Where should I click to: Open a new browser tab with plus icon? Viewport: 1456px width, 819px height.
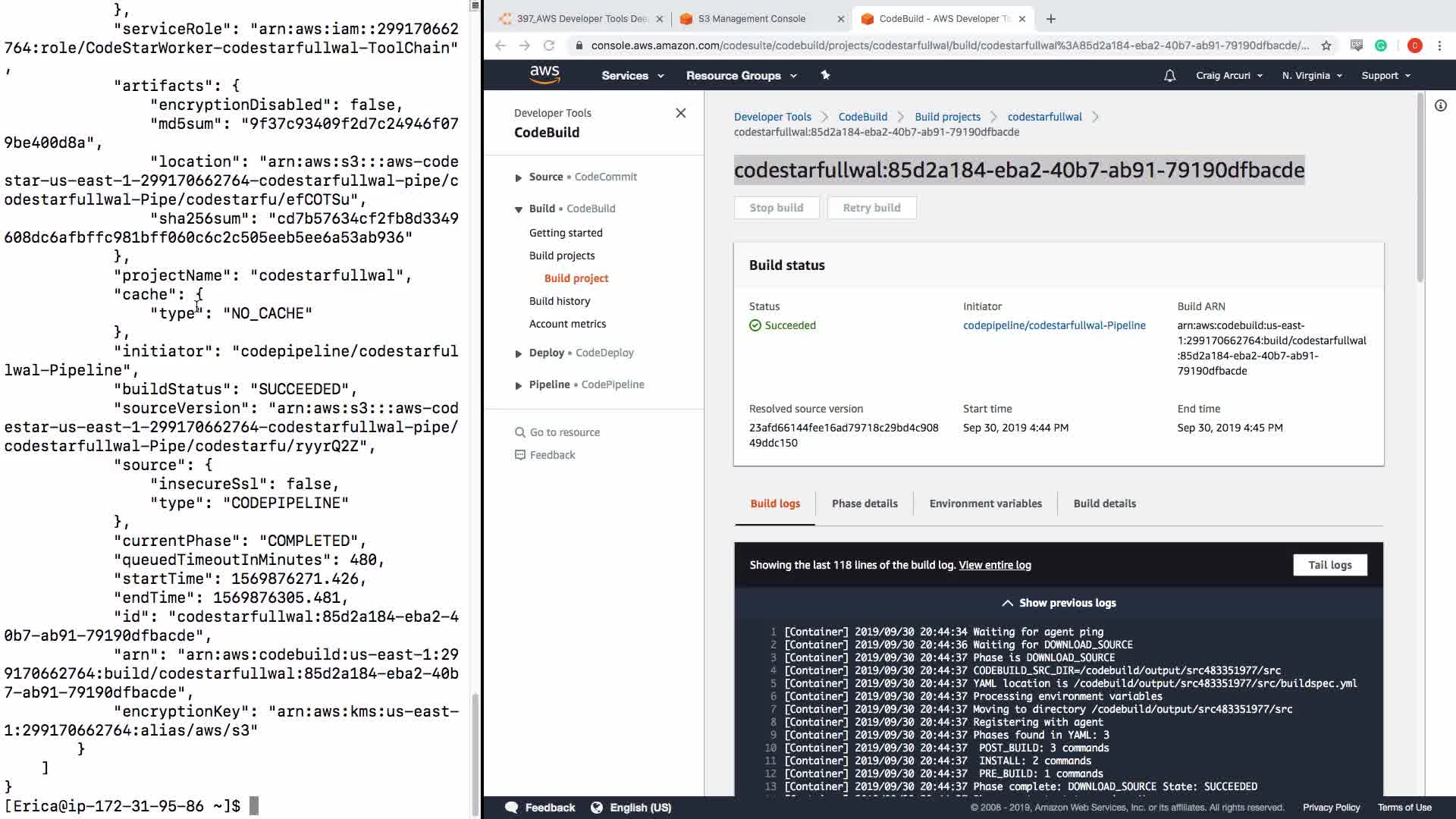pyautogui.click(x=1050, y=19)
